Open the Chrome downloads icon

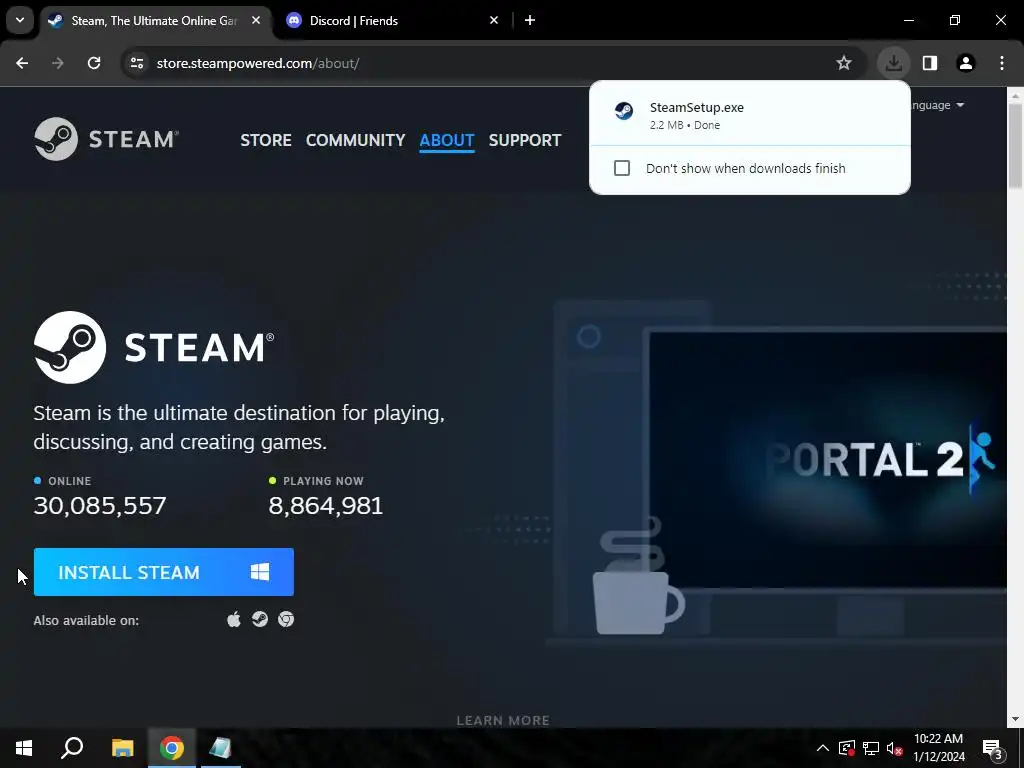[x=893, y=63]
